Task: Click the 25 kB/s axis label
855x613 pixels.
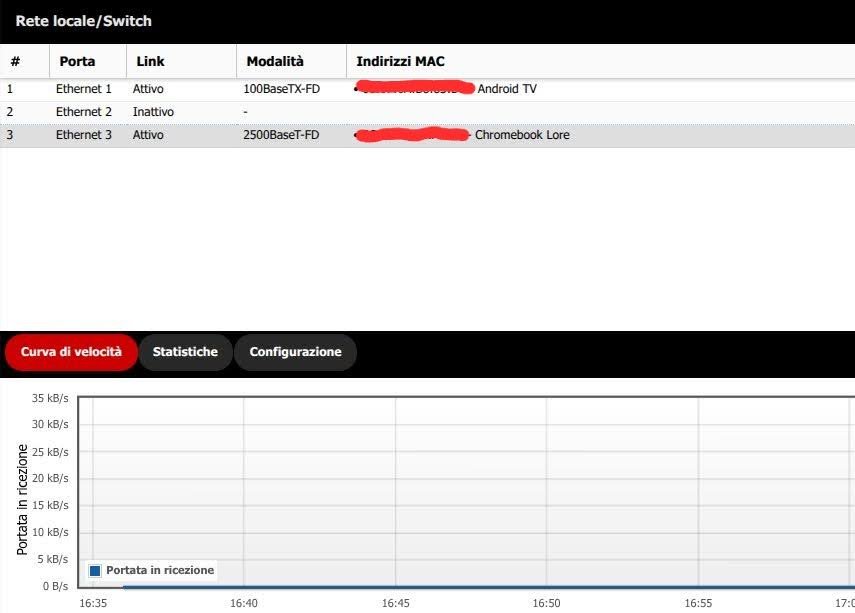Action: pos(50,452)
